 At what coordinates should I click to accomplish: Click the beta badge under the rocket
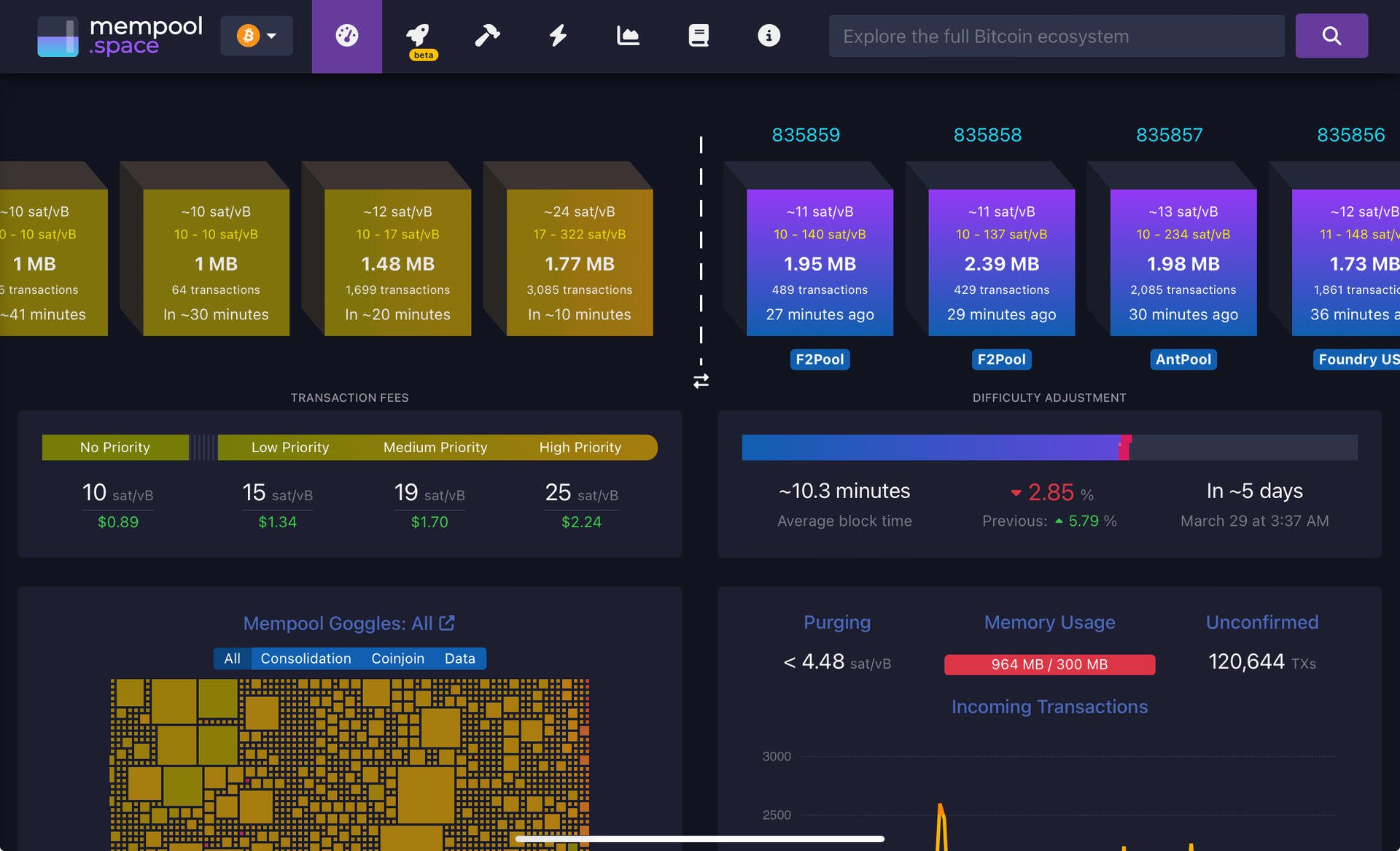coord(423,55)
